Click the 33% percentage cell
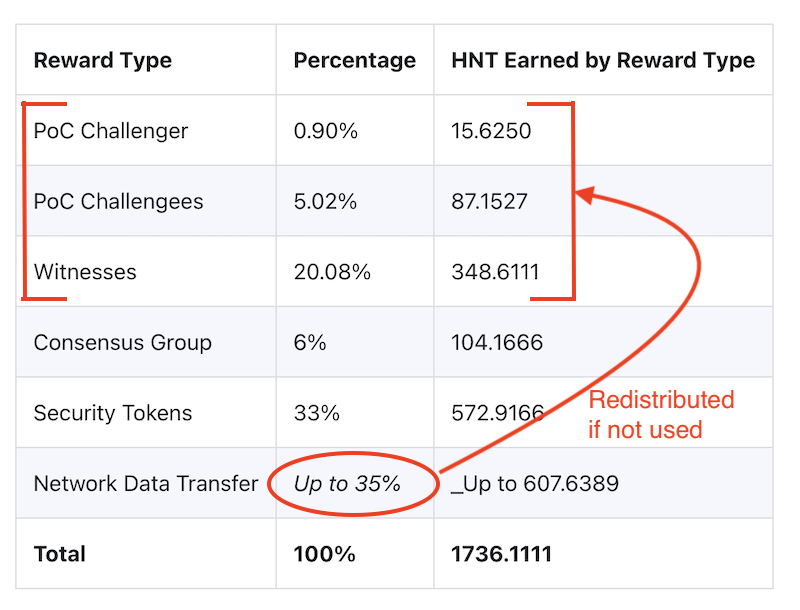800x610 pixels. pos(316,413)
